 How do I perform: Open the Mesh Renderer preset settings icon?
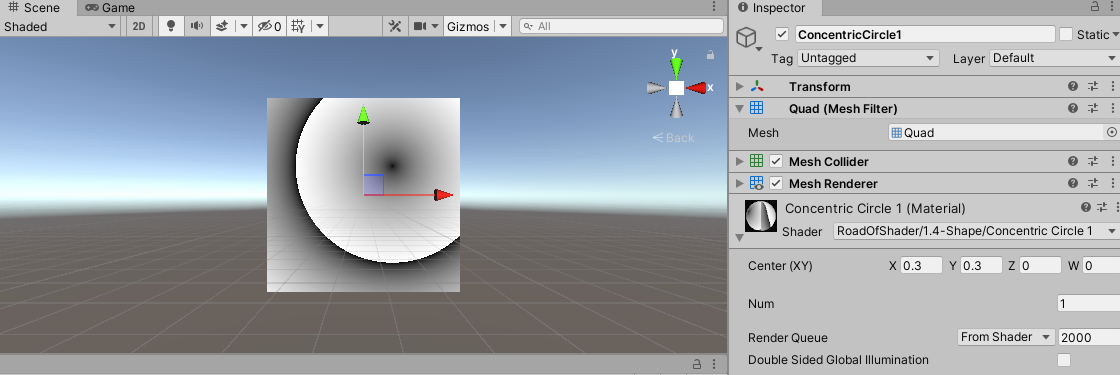pyautogui.click(x=1093, y=184)
